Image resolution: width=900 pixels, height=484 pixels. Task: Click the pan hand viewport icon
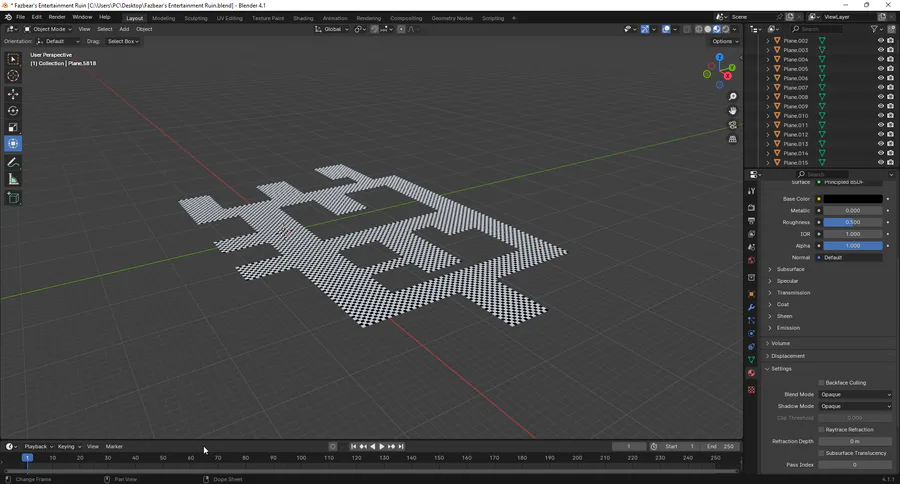coord(732,111)
